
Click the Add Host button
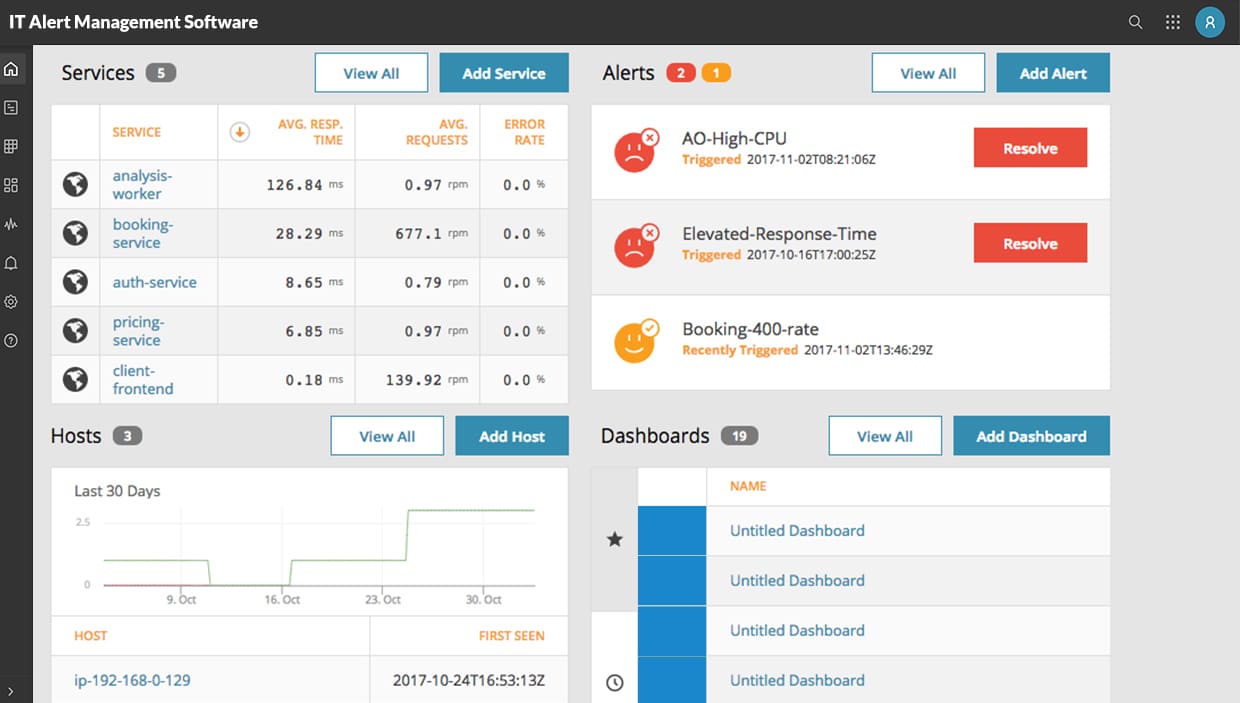(512, 435)
